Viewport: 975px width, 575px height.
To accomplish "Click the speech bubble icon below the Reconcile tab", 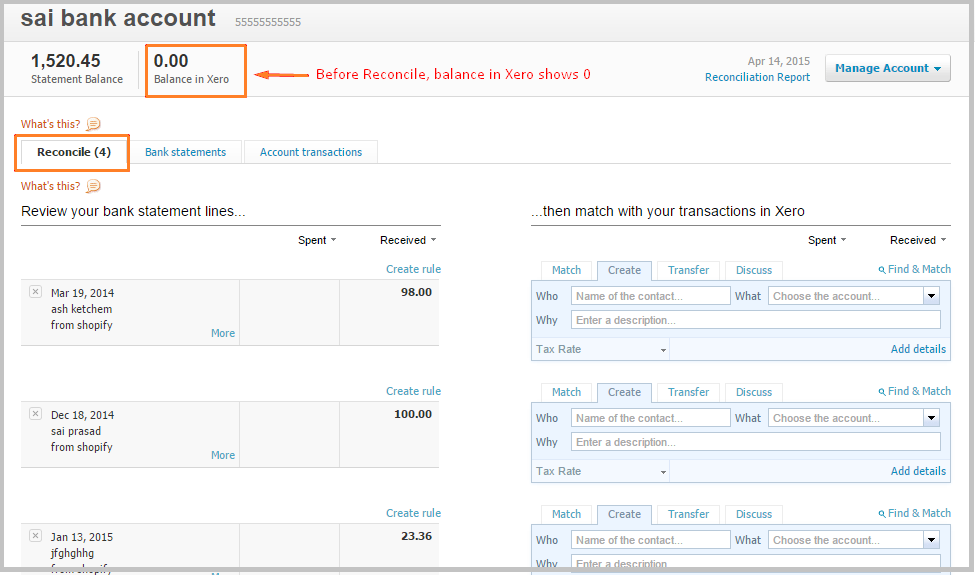I will [93, 186].
